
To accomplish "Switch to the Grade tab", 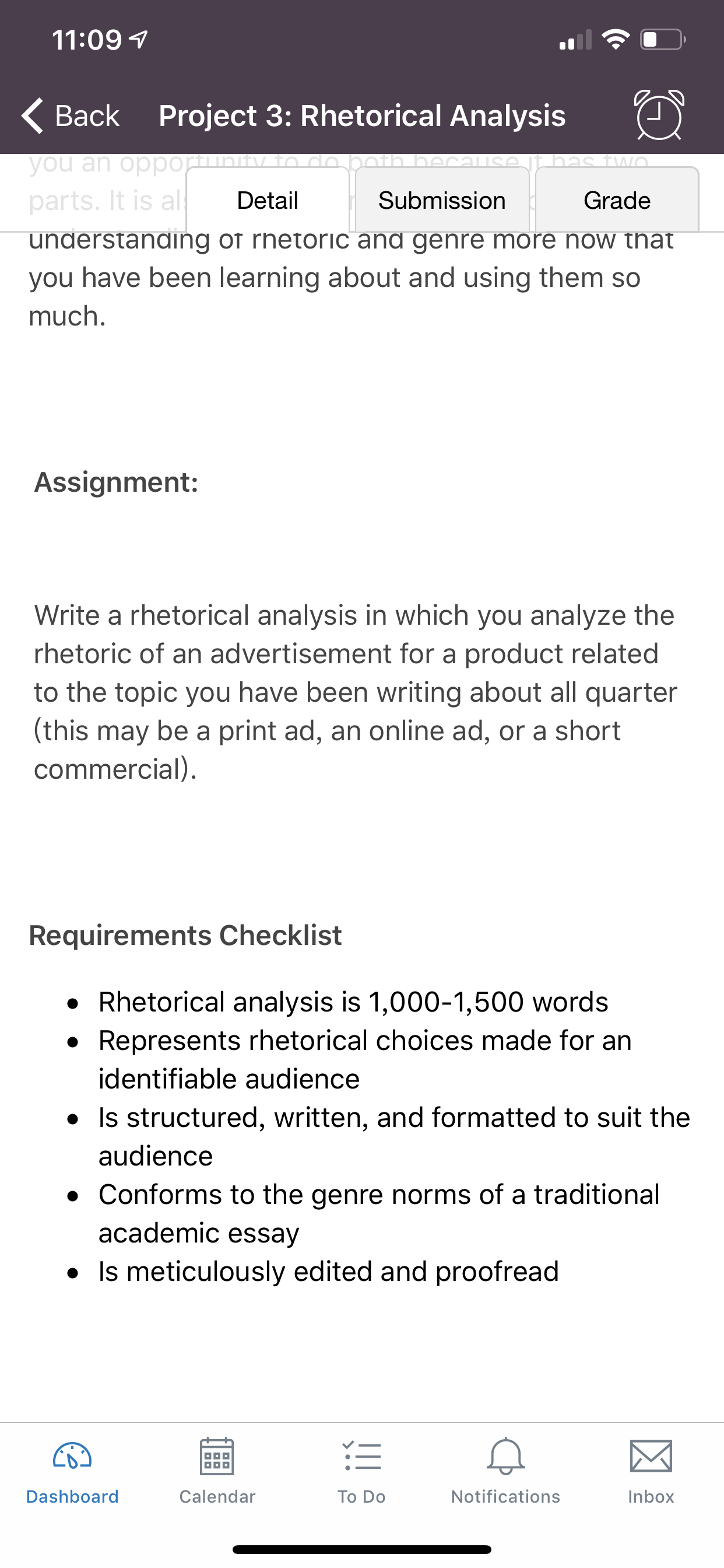I will (617, 199).
